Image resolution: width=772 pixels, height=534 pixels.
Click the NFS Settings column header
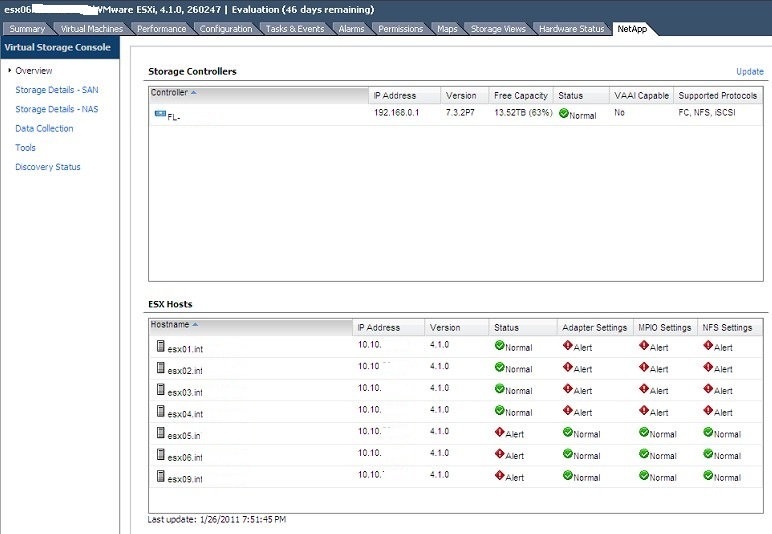pyautogui.click(x=730, y=327)
